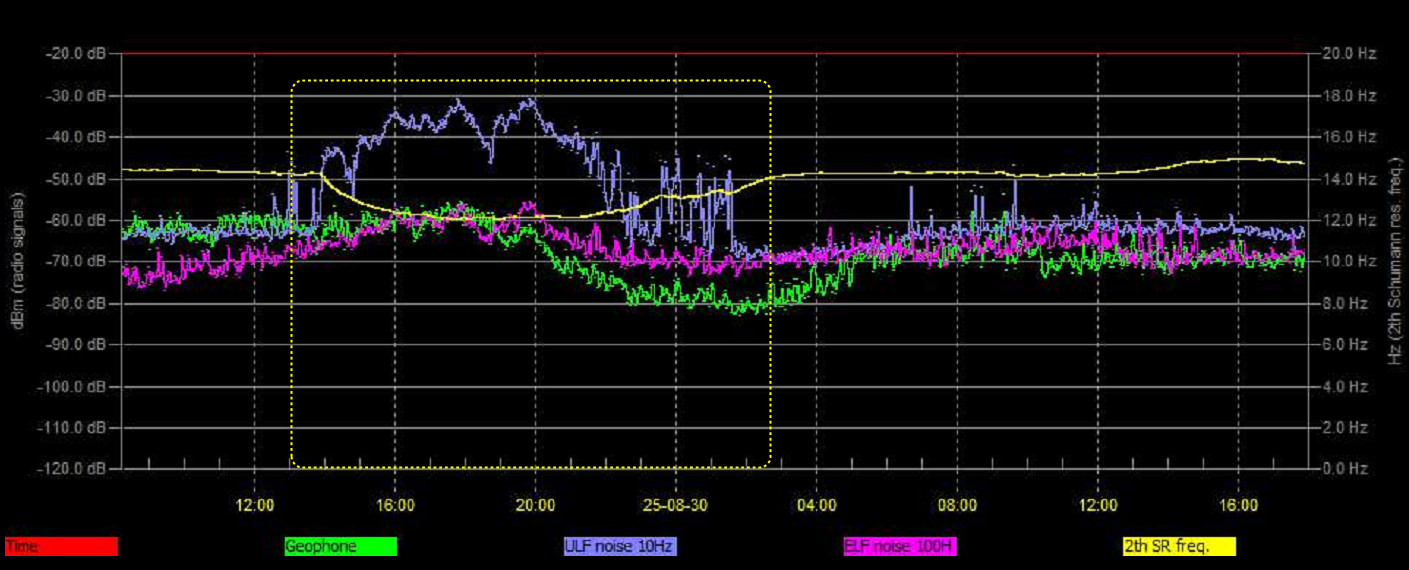The width and height of the screenshot is (1409, 570).
Task: Select the yellow 2th SR freq. legend swatch
Action: click(x=1179, y=547)
